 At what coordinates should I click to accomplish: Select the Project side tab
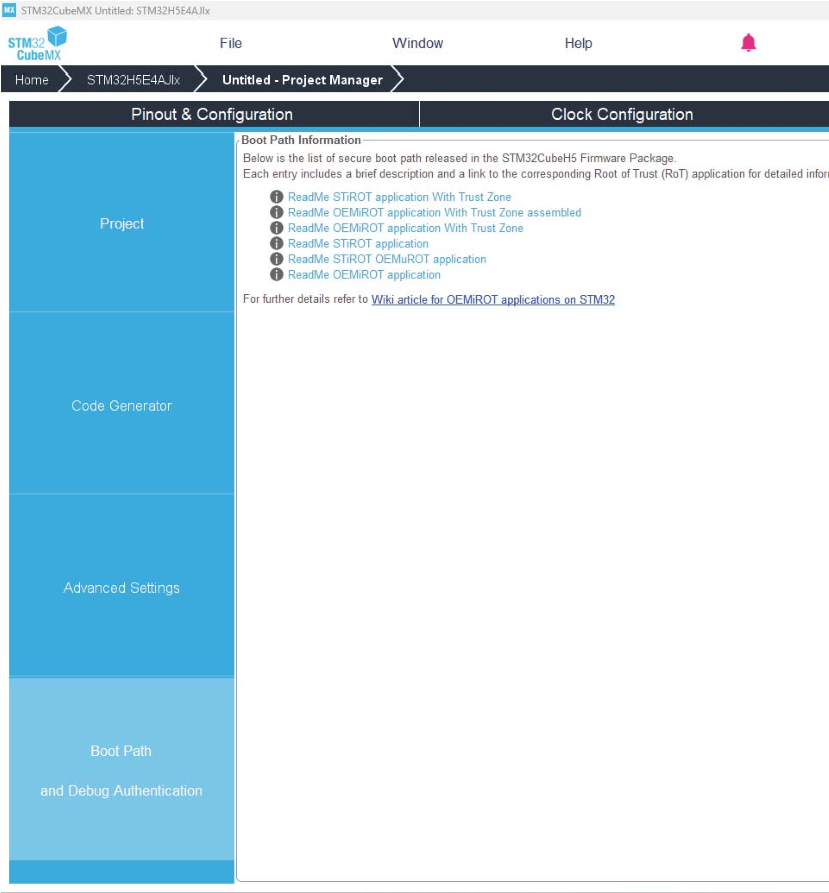(122, 223)
